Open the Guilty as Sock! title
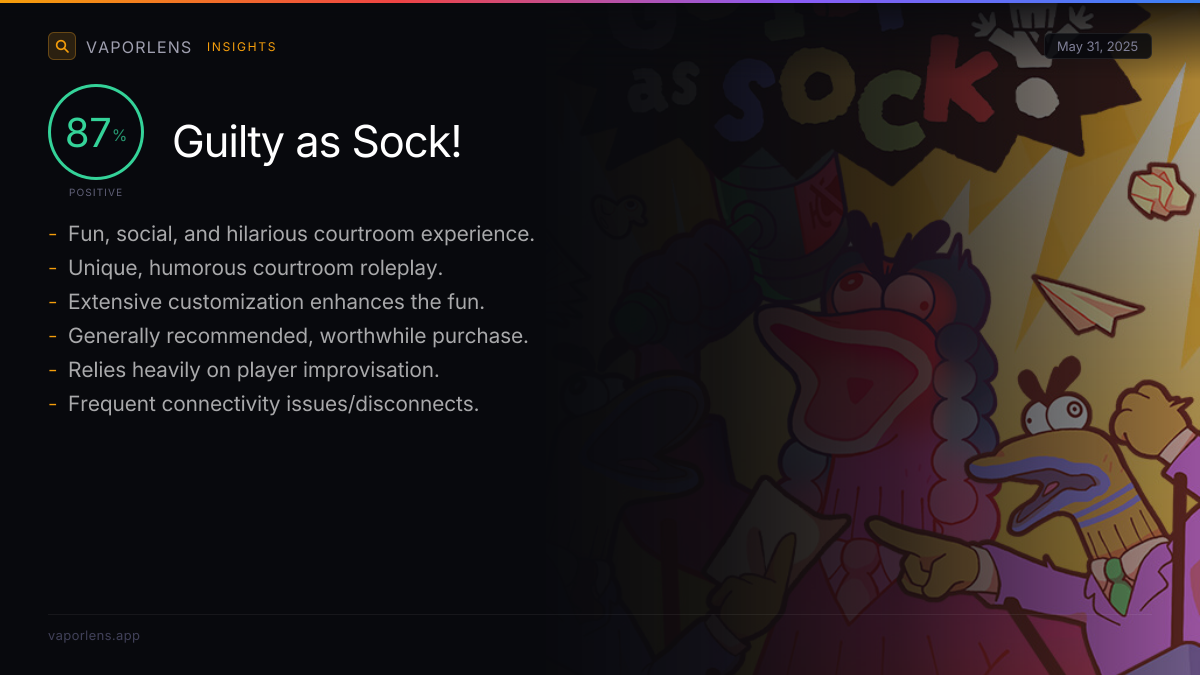1200x675 pixels. tap(317, 142)
